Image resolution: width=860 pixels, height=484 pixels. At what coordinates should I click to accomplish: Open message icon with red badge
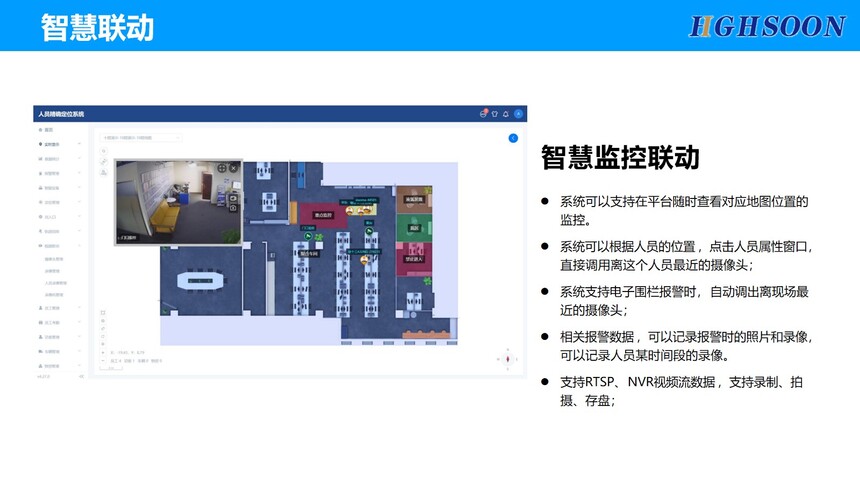coord(482,114)
